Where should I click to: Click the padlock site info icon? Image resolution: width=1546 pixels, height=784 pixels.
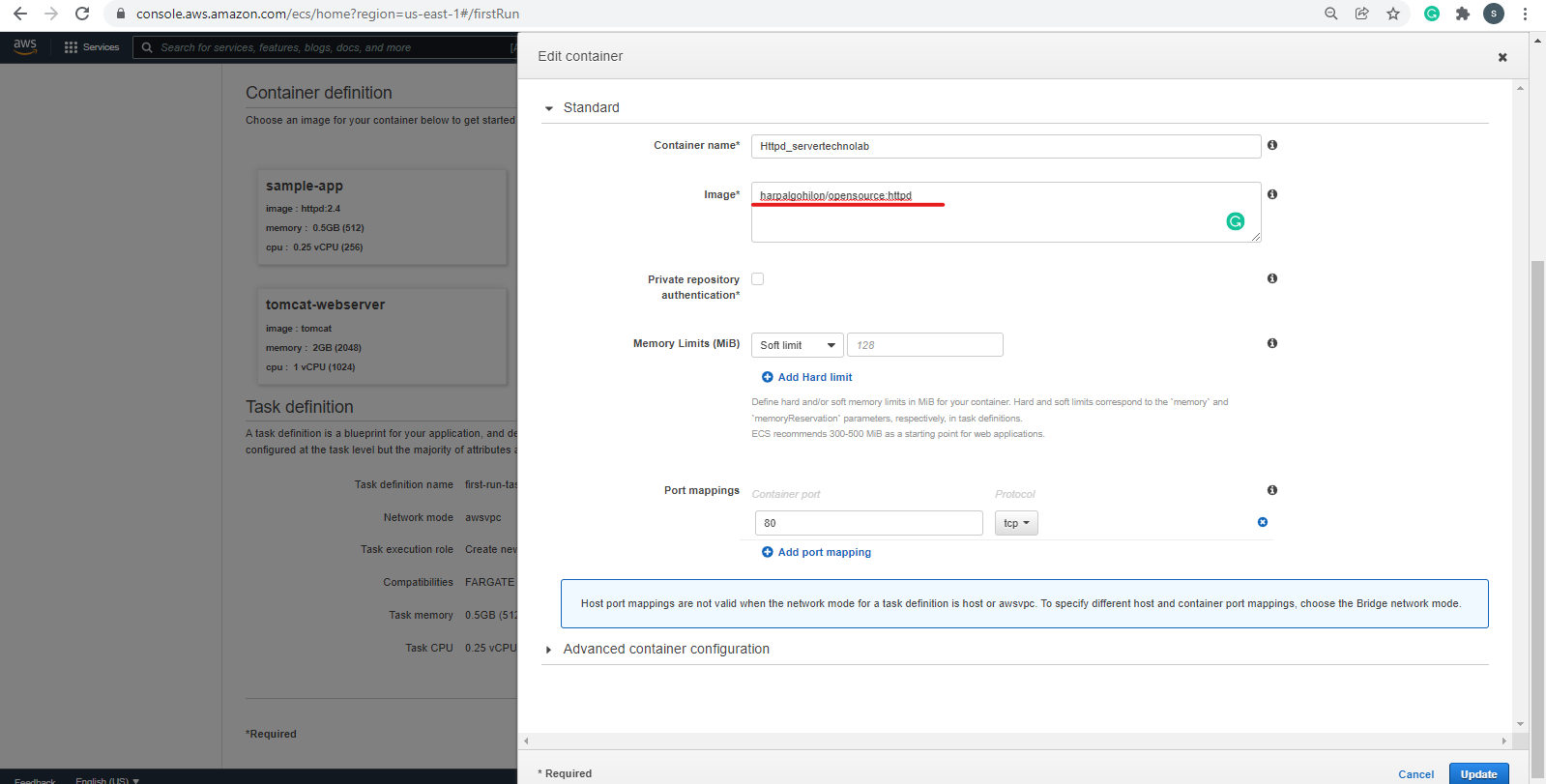(121, 14)
